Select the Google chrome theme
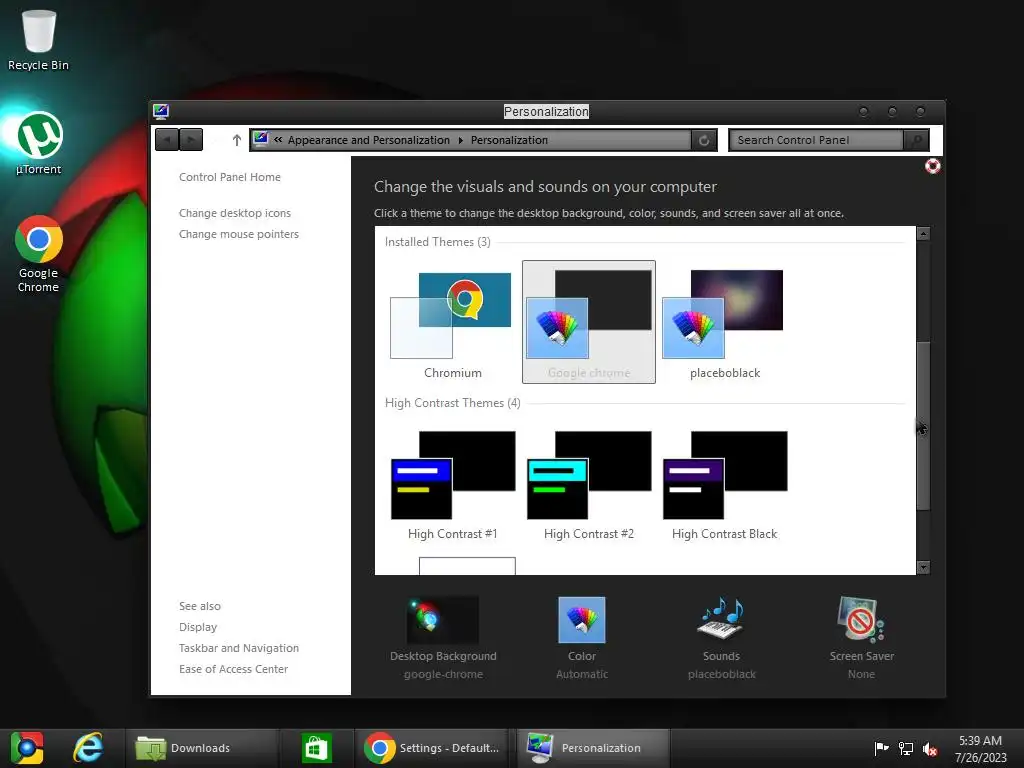This screenshot has height=768, width=1024. pyautogui.click(x=588, y=323)
